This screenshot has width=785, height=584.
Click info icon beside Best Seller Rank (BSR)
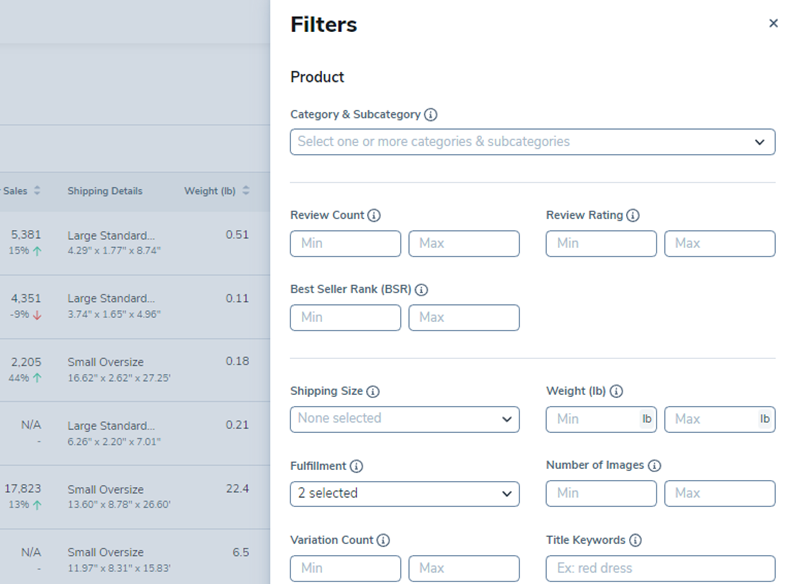[x=421, y=290]
